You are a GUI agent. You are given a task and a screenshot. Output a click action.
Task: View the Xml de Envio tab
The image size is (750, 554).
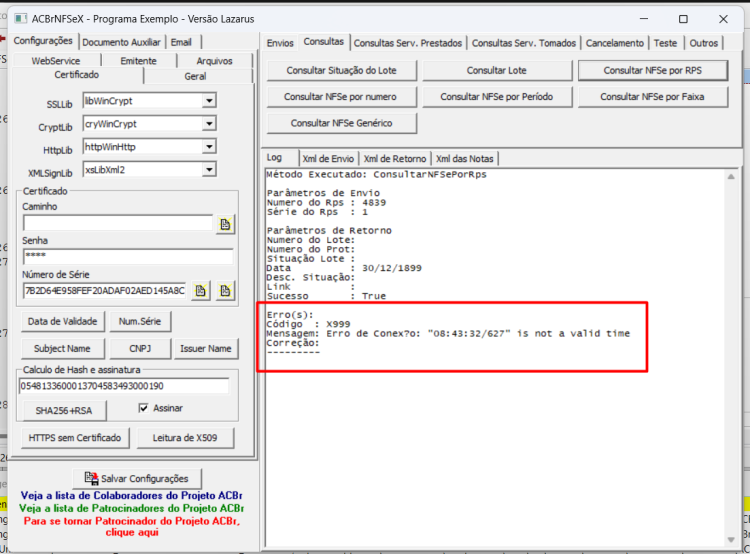328,158
